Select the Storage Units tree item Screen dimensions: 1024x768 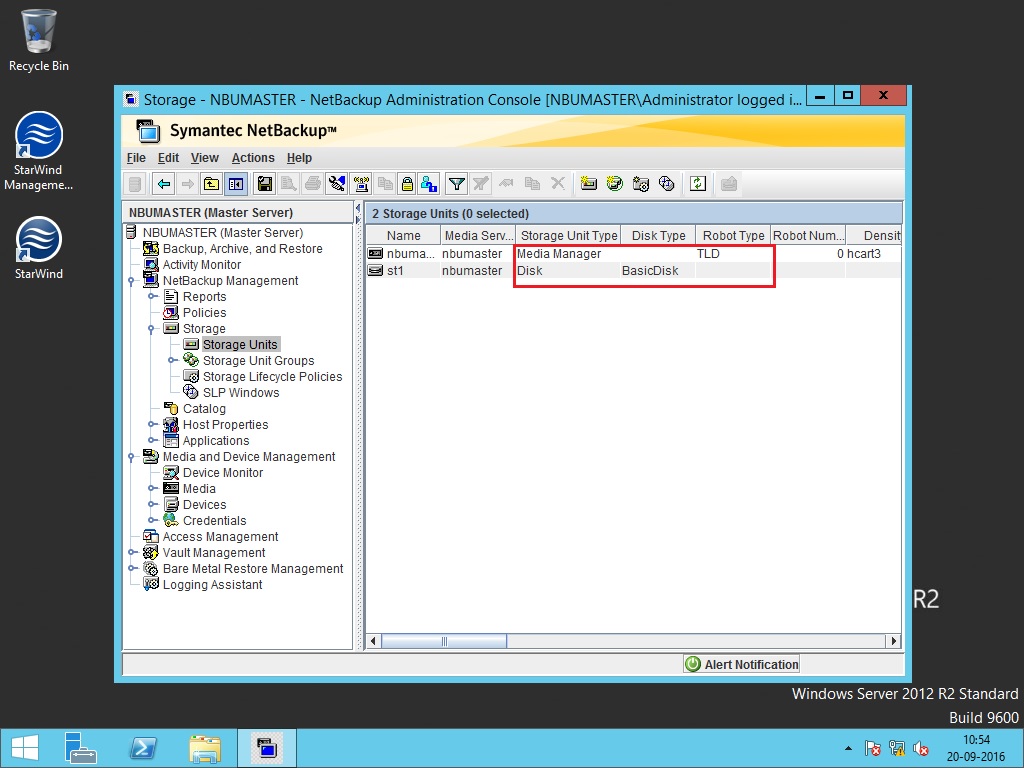[x=240, y=345]
